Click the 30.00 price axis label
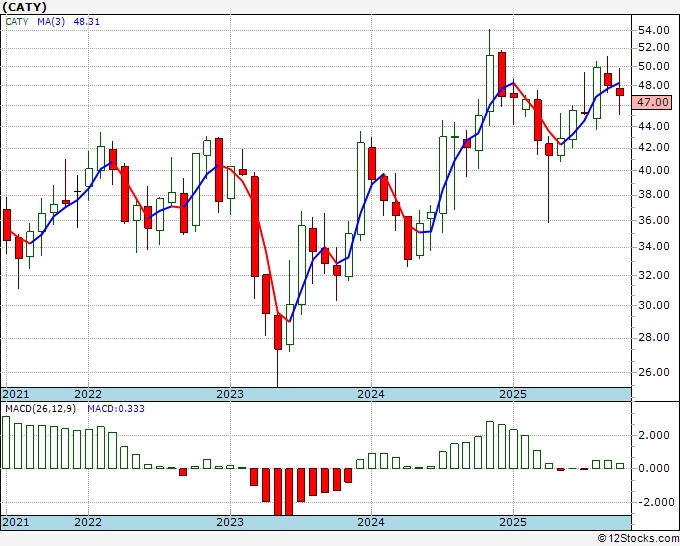 point(654,305)
